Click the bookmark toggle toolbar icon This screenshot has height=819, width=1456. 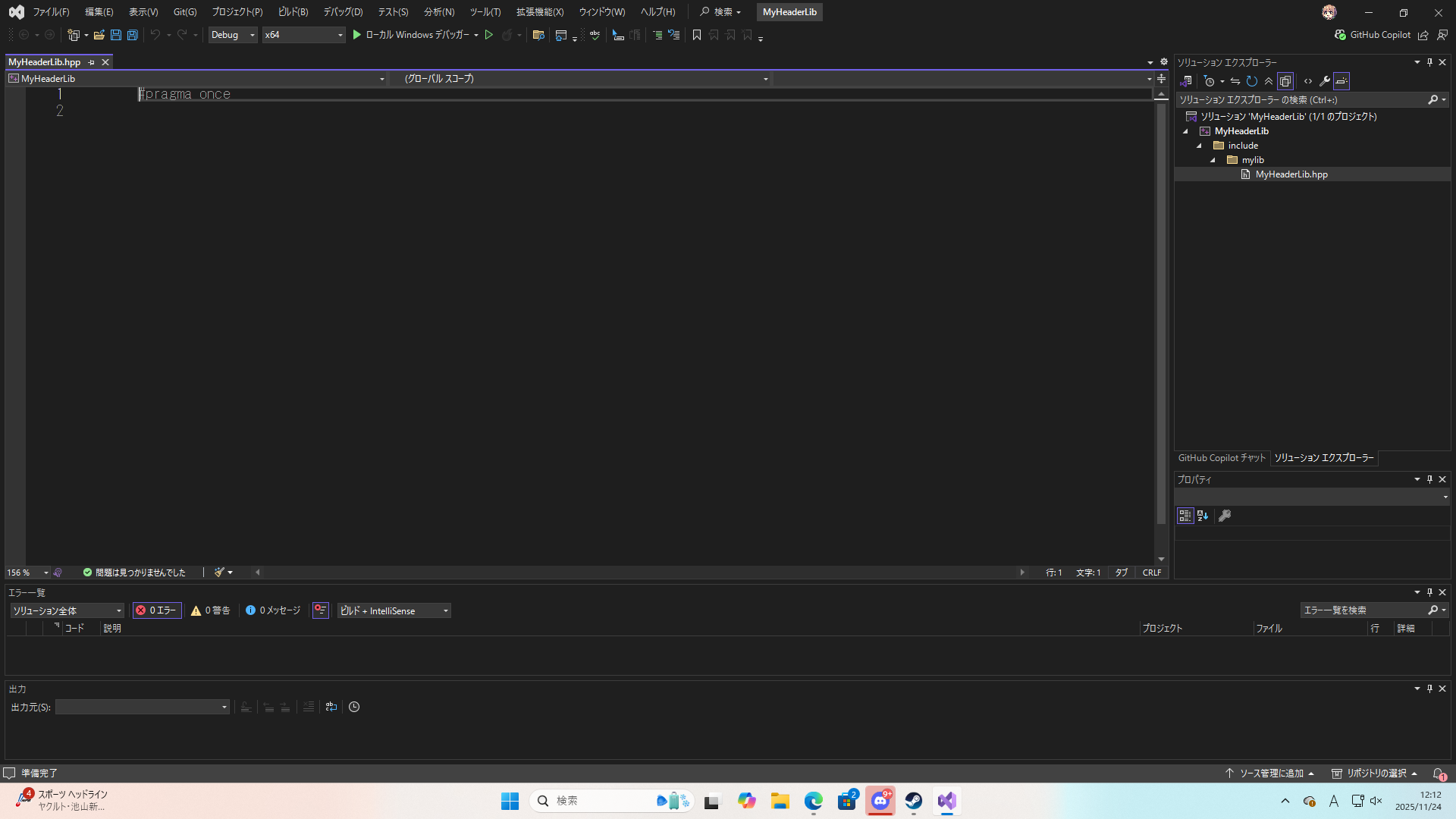[696, 35]
